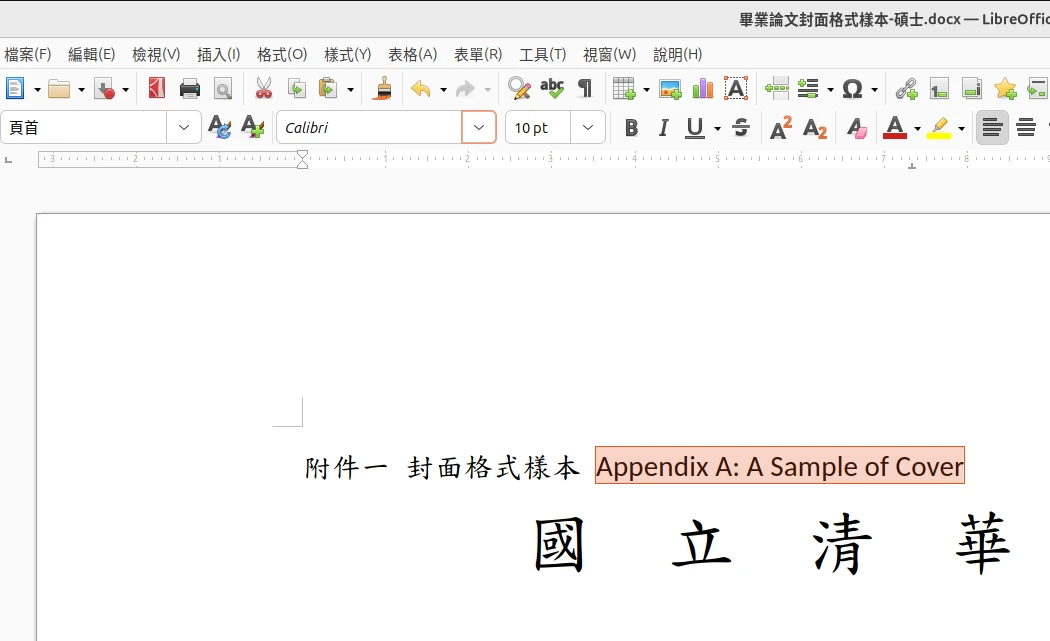Screen dimensions: 1050x641
Task: Insert an endnote
Action: [972, 88]
